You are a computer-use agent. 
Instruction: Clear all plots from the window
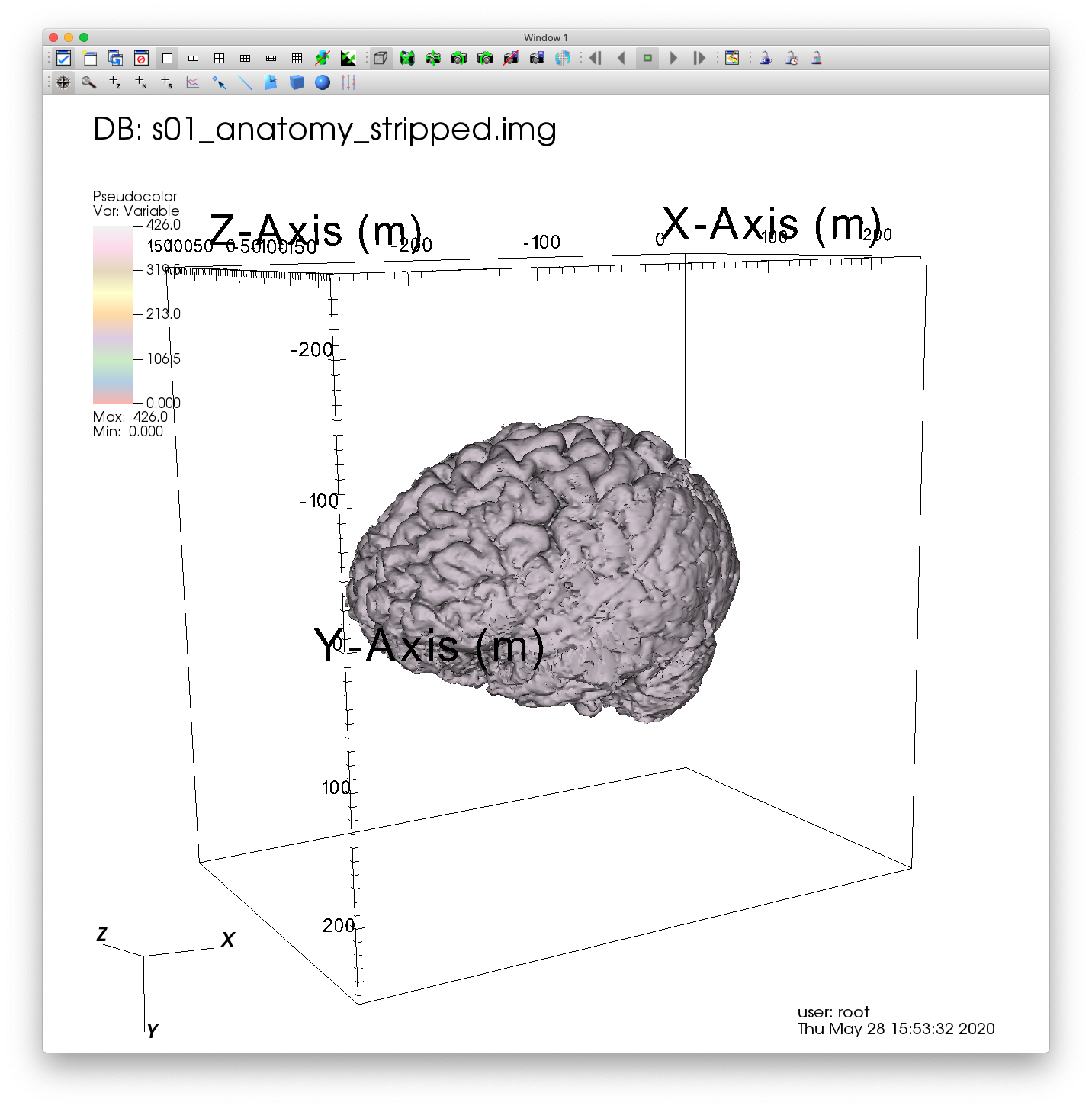323,58
